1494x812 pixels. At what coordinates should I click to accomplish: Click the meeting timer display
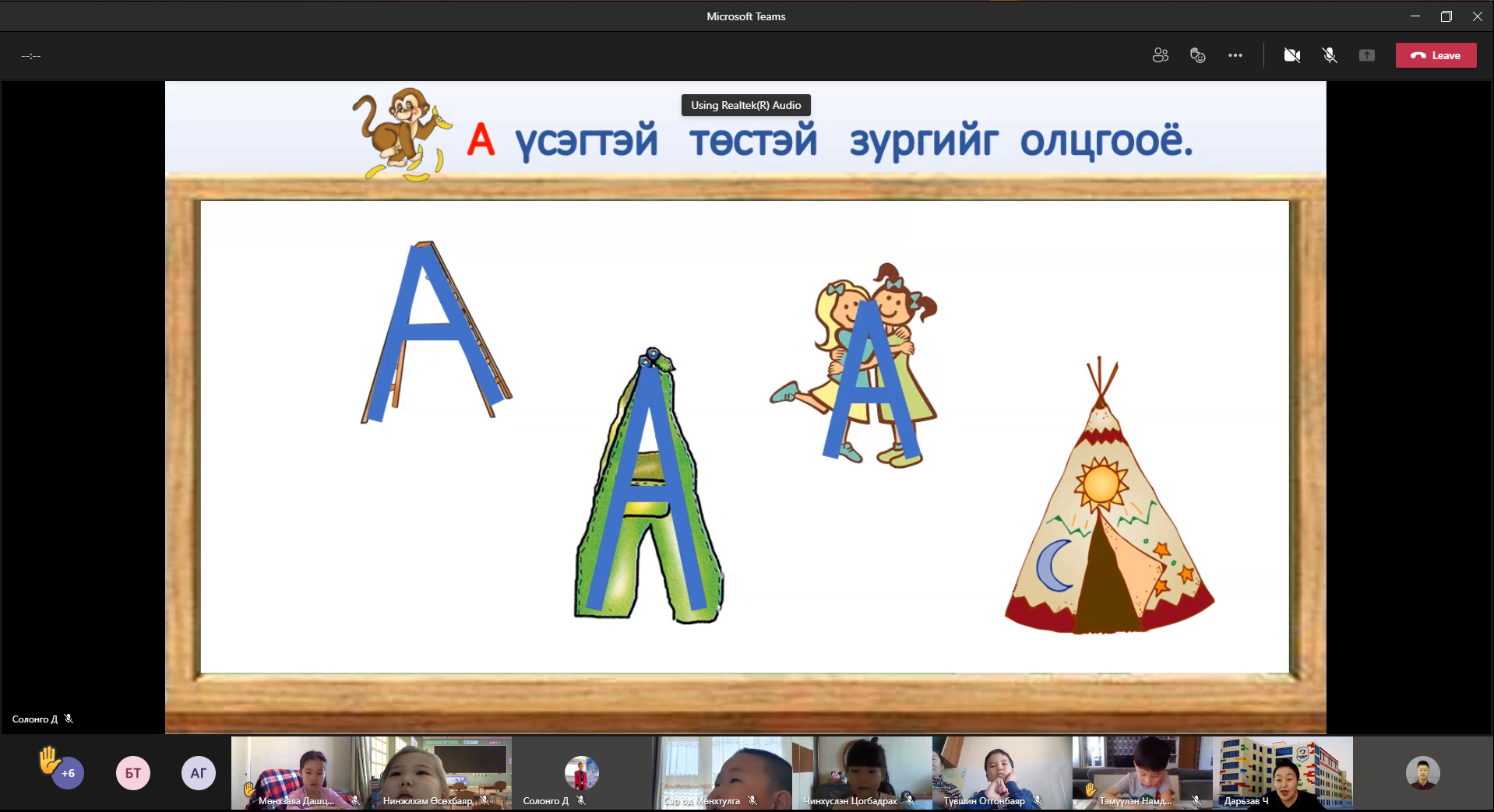tap(31, 56)
